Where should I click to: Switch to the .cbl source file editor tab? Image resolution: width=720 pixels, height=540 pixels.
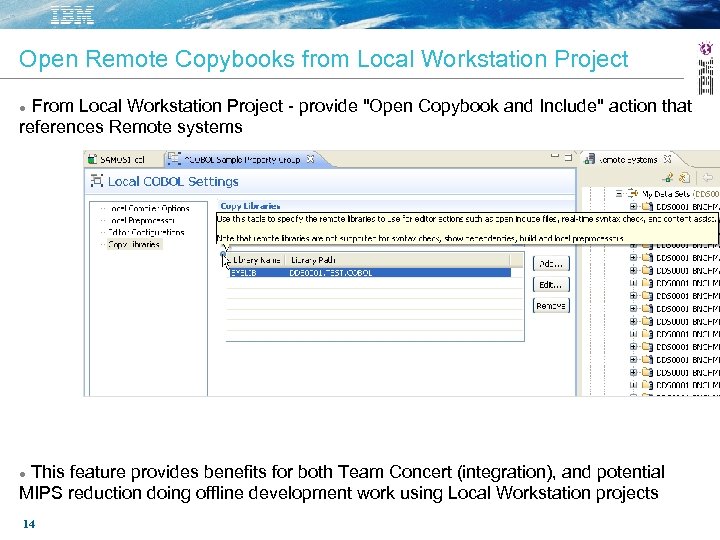pos(118,159)
